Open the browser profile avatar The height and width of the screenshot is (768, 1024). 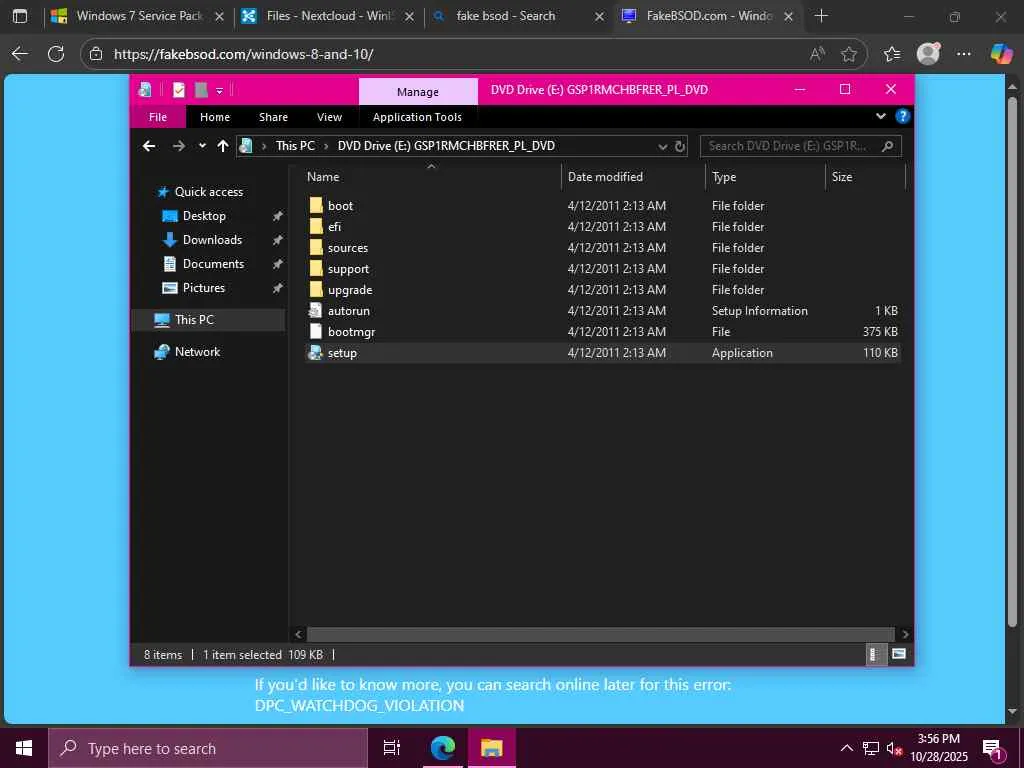[928, 54]
